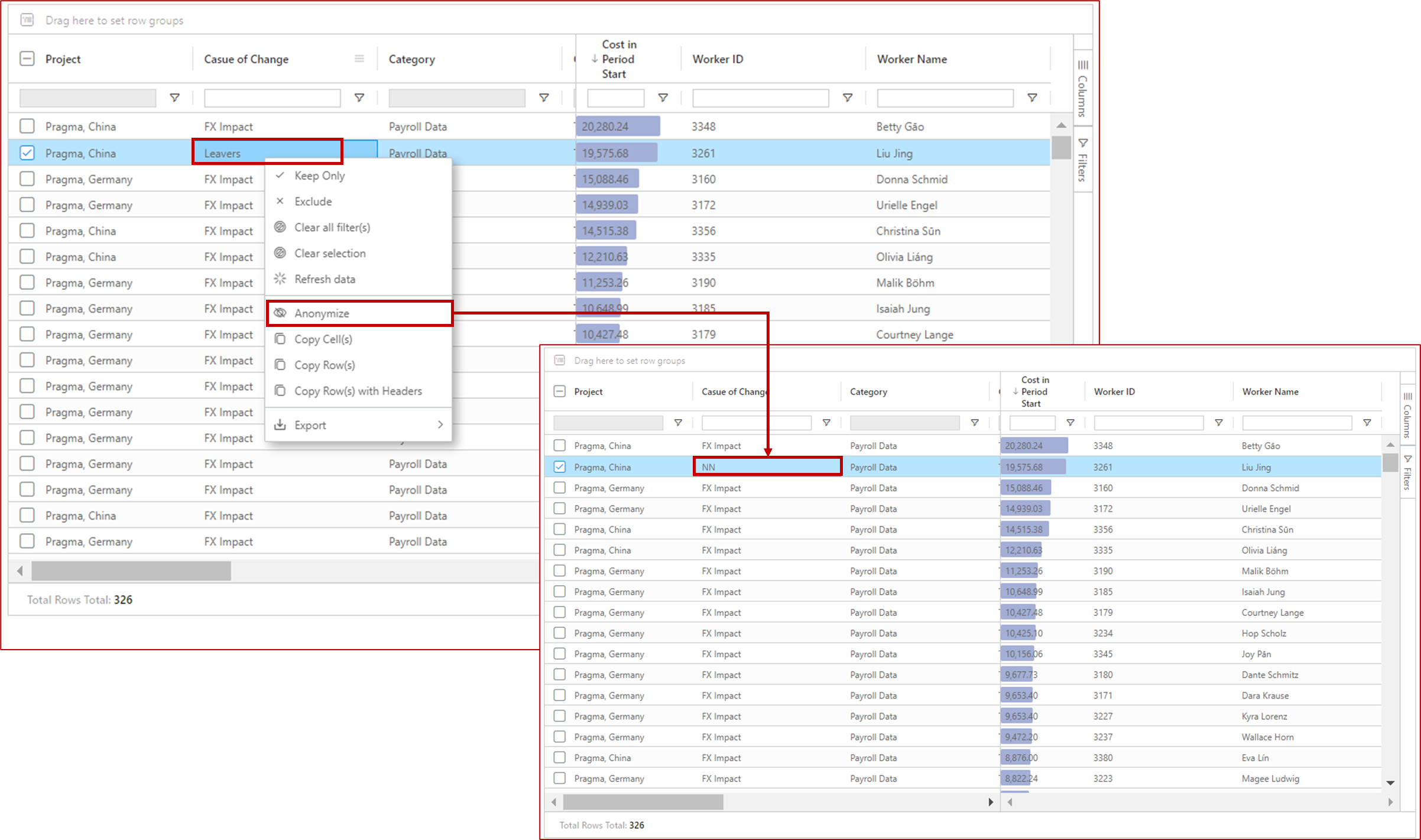Choose Keep Only in context menu

coord(320,176)
